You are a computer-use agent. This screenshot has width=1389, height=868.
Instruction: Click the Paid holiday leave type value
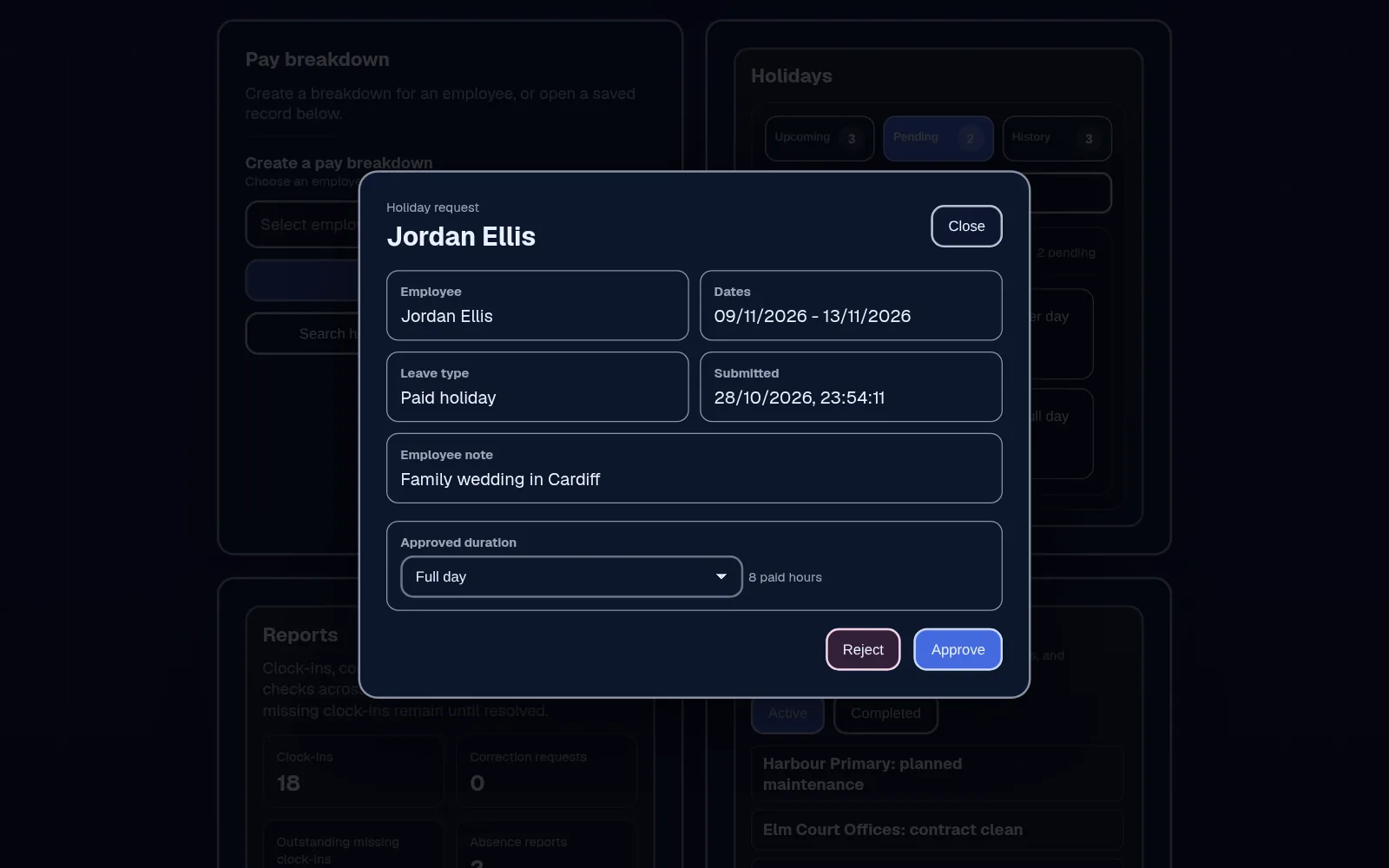[x=448, y=398]
